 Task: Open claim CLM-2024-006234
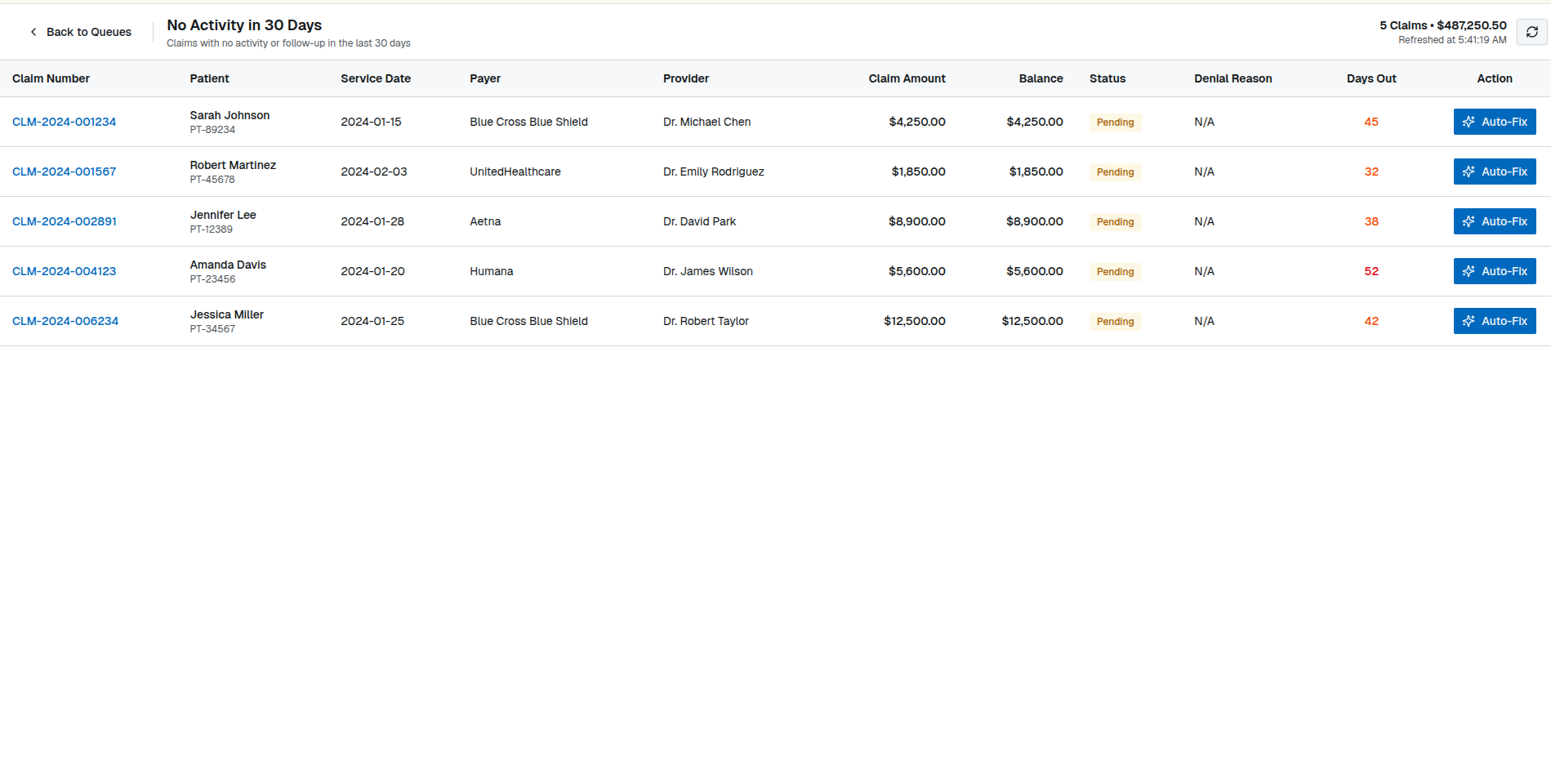65,321
